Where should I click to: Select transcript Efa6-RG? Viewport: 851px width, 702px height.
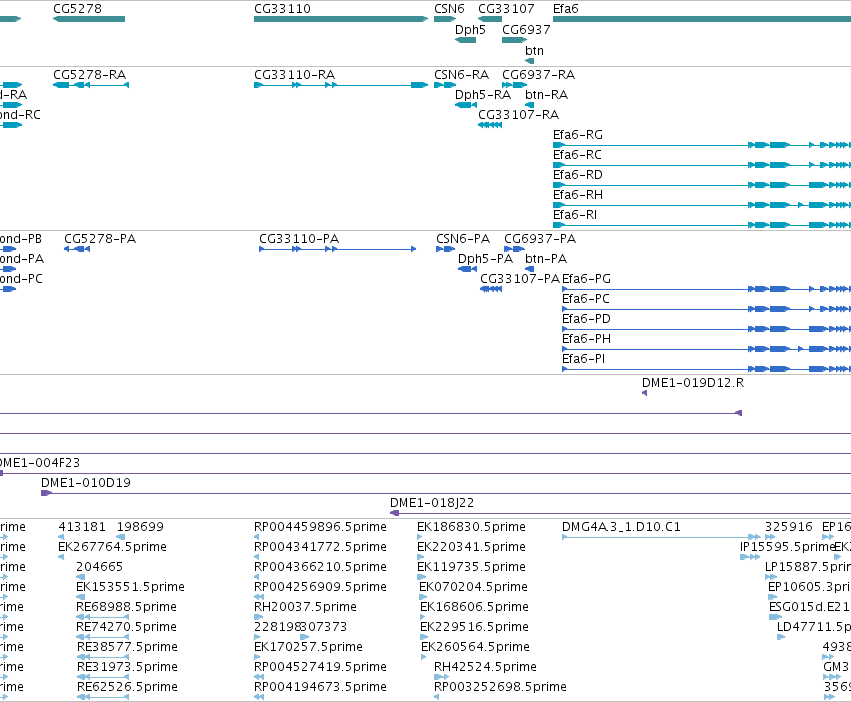(x=702, y=145)
